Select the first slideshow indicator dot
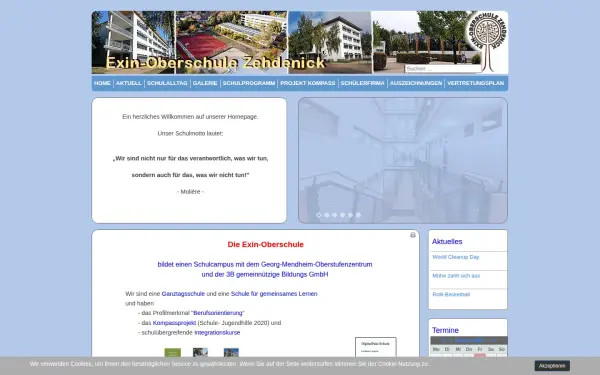 pyautogui.click(x=319, y=215)
